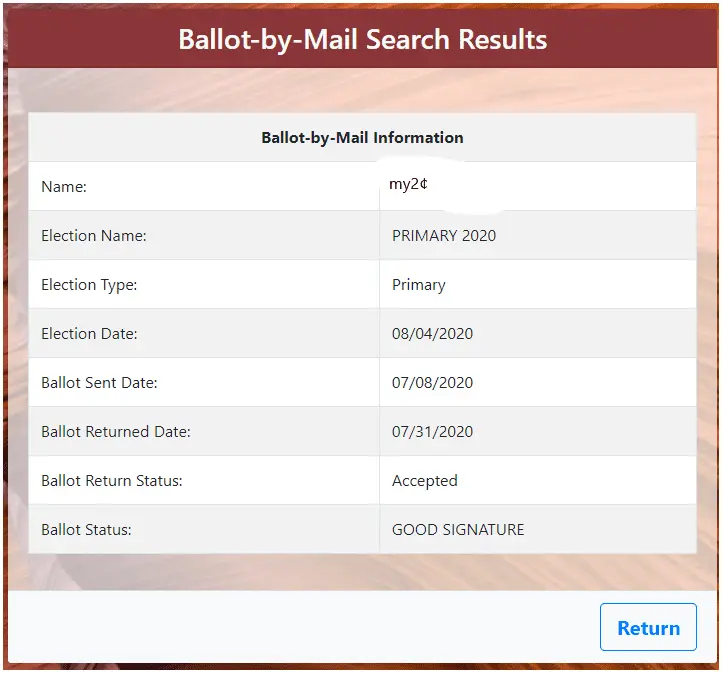Click the Primary election type value

[418, 285]
